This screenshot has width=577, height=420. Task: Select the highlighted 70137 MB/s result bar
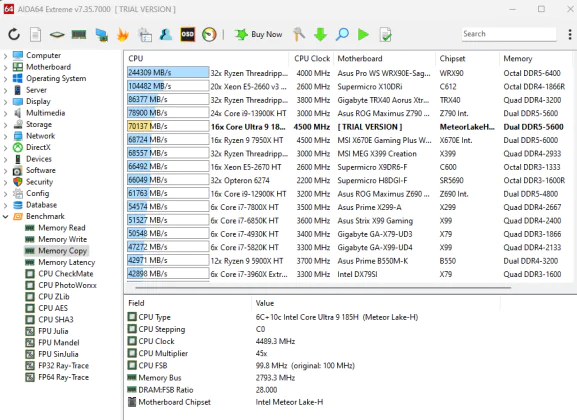[x=168, y=126]
